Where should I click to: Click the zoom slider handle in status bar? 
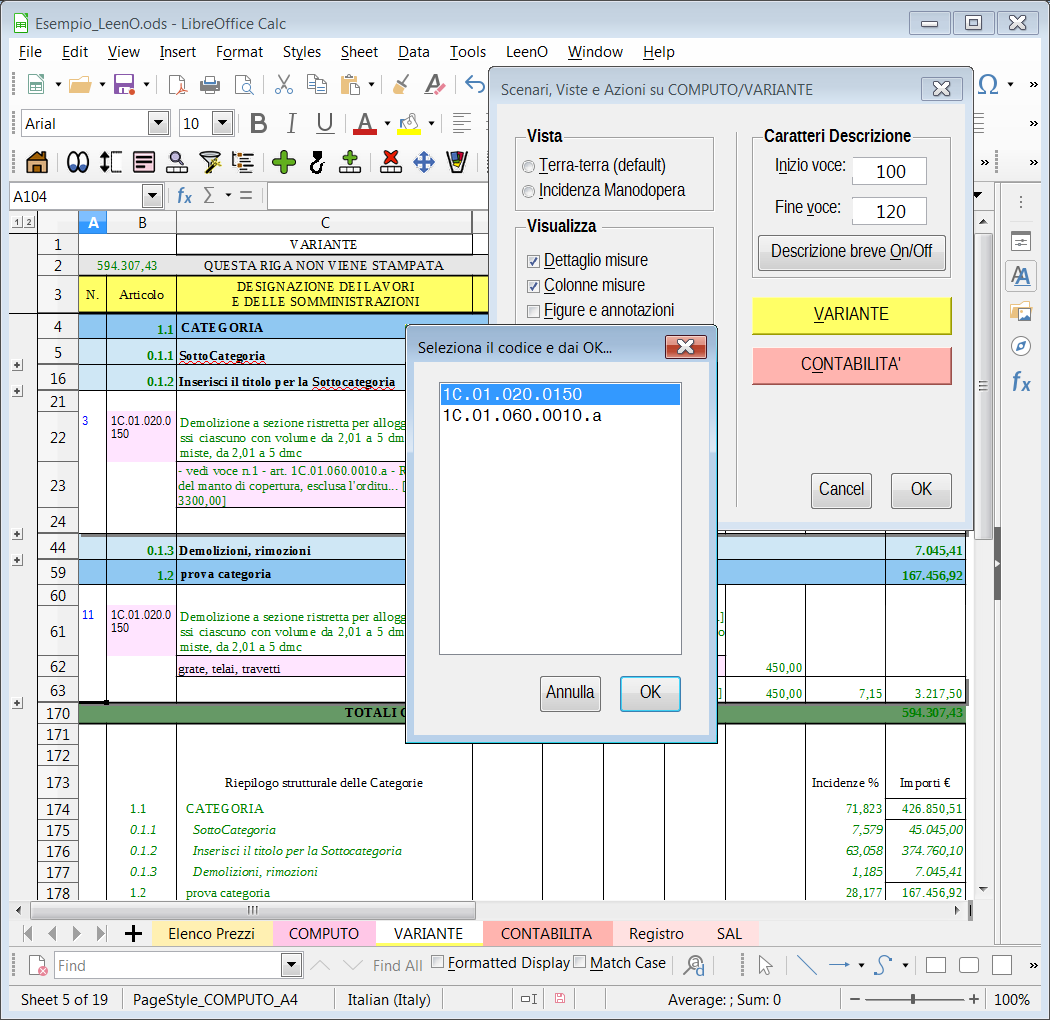point(913,999)
